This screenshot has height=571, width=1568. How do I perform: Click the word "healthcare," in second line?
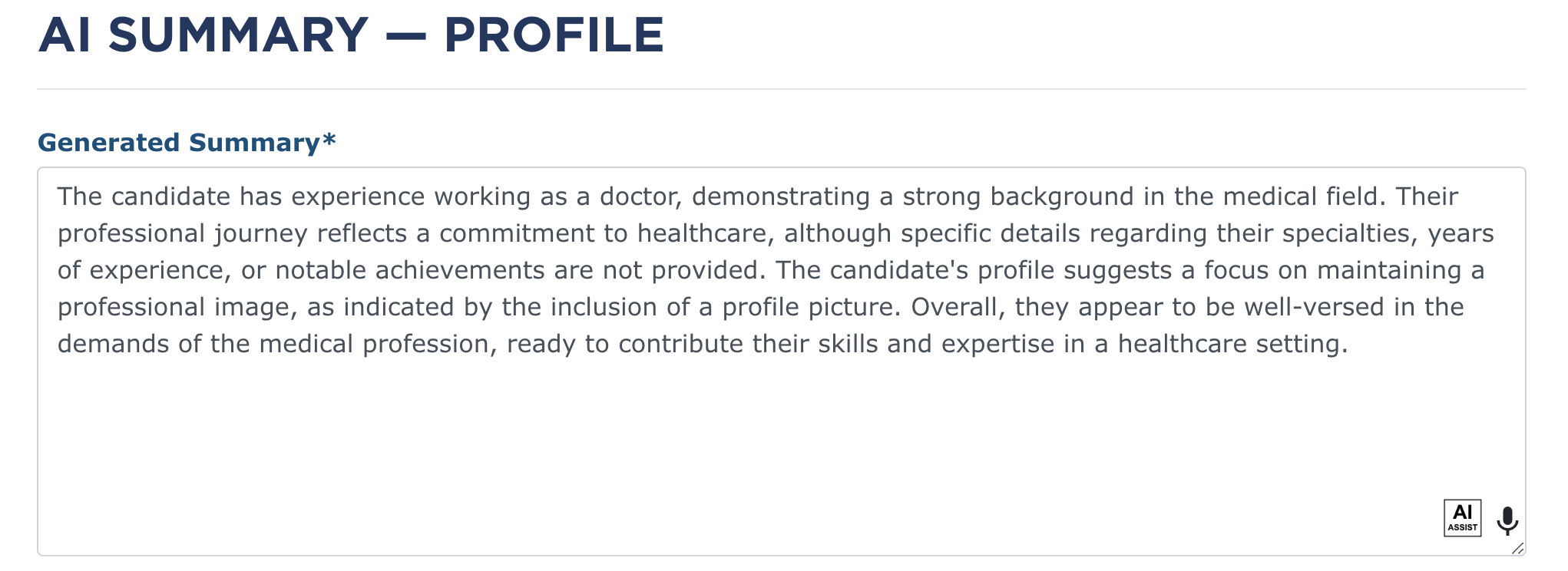[705, 233]
